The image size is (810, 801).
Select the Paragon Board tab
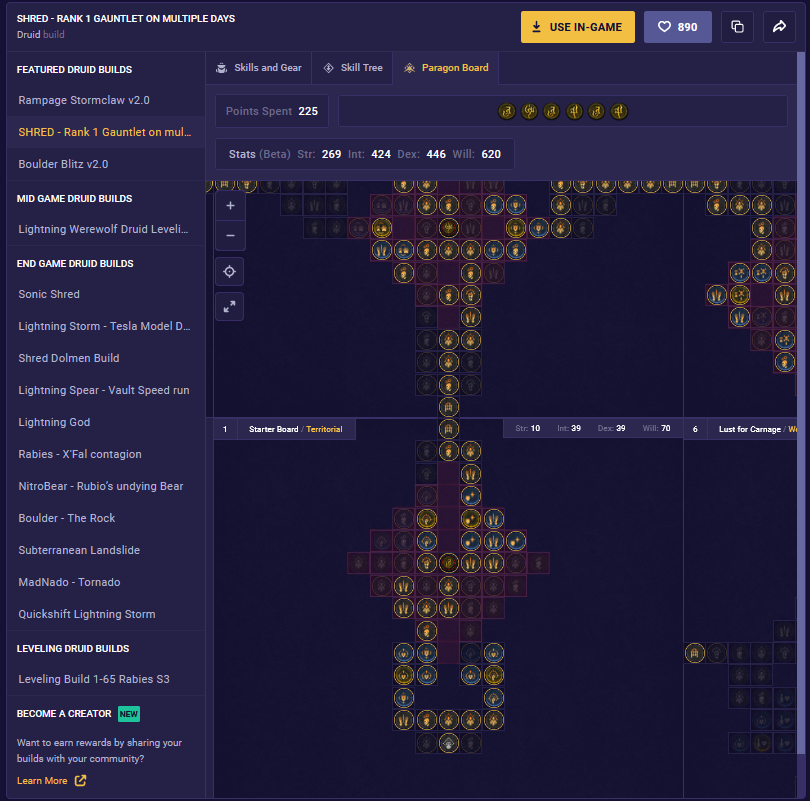pos(446,68)
